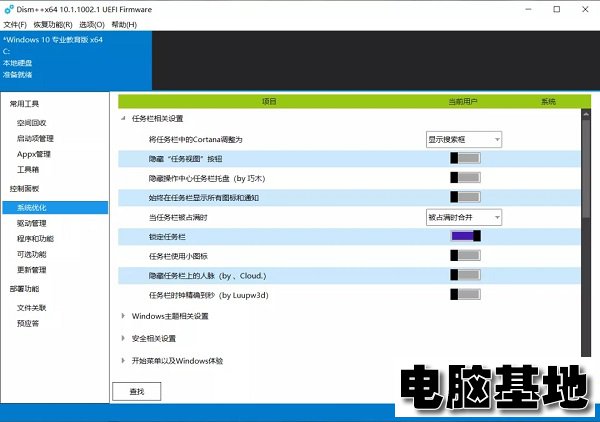The height and width of the screenshot is (422, 600).
Task: Click the 项目 column header
Action: click(x=269, y=101)
